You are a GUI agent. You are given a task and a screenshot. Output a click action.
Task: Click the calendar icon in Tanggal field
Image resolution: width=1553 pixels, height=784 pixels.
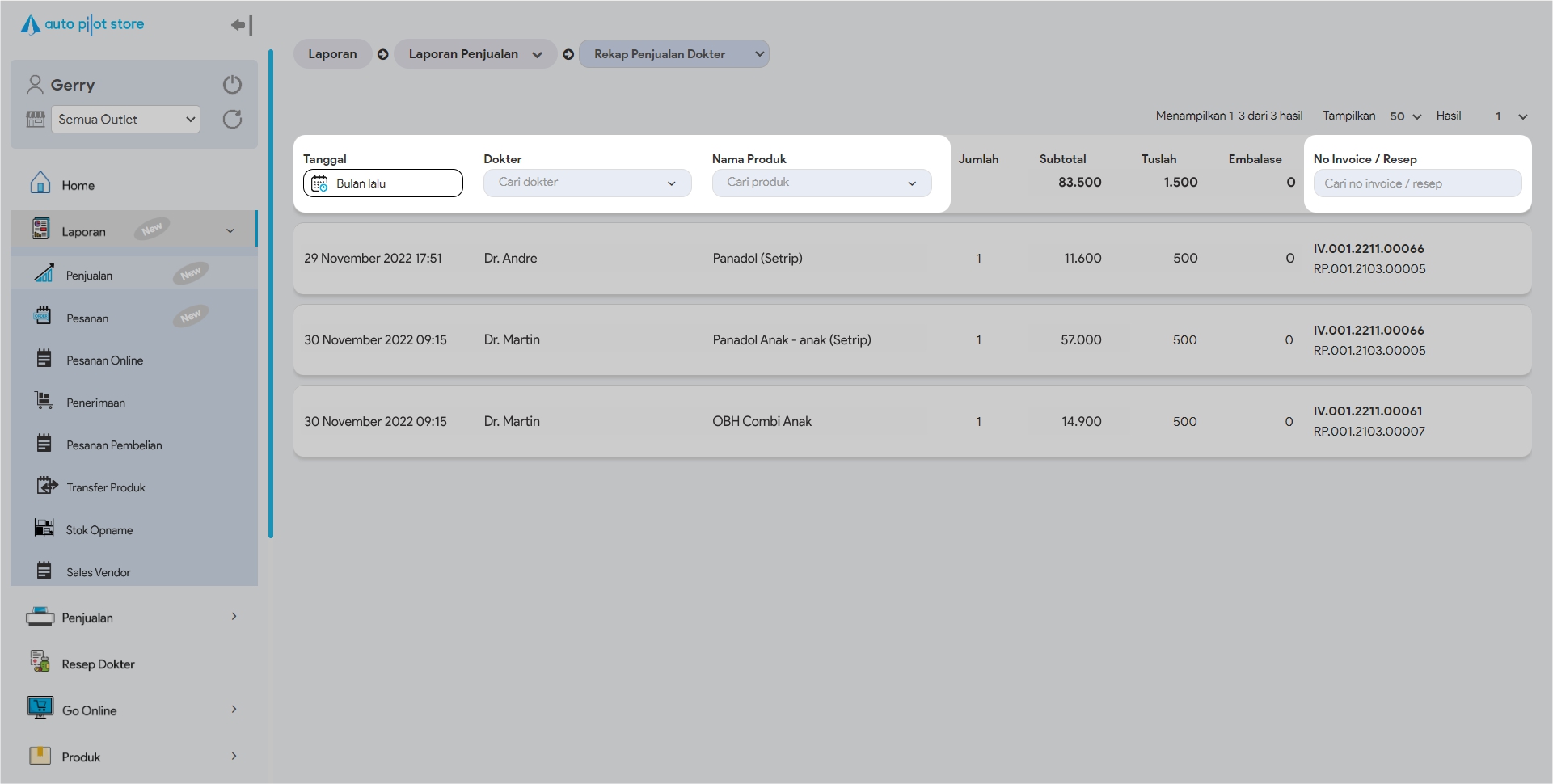click(319, 183)
